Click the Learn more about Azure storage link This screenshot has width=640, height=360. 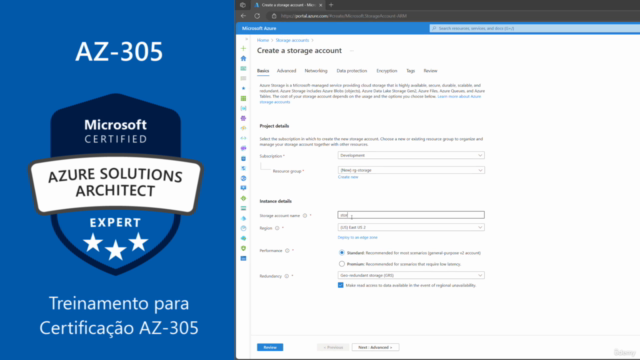459,97
